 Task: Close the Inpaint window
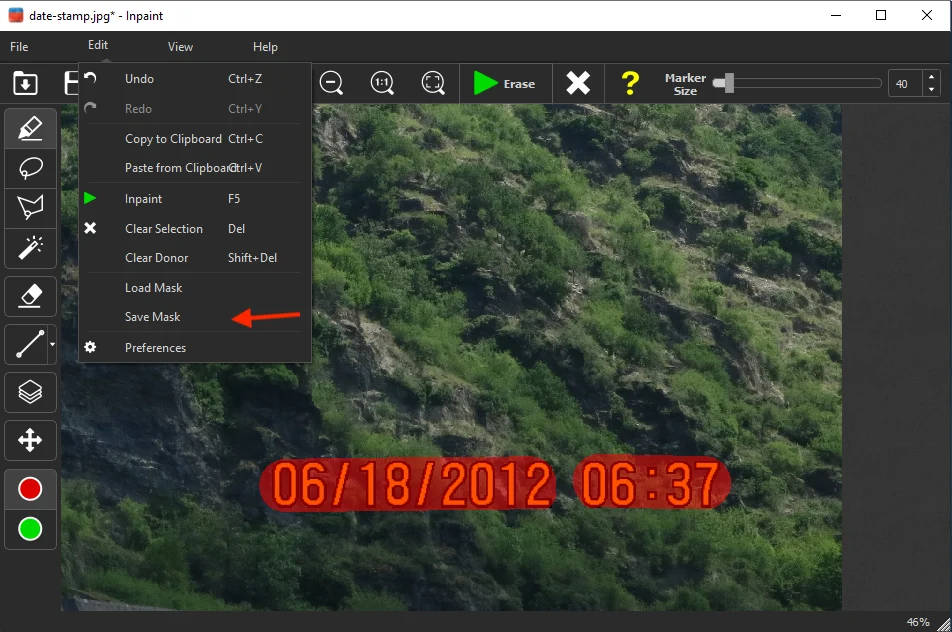[x=926, y=15]
